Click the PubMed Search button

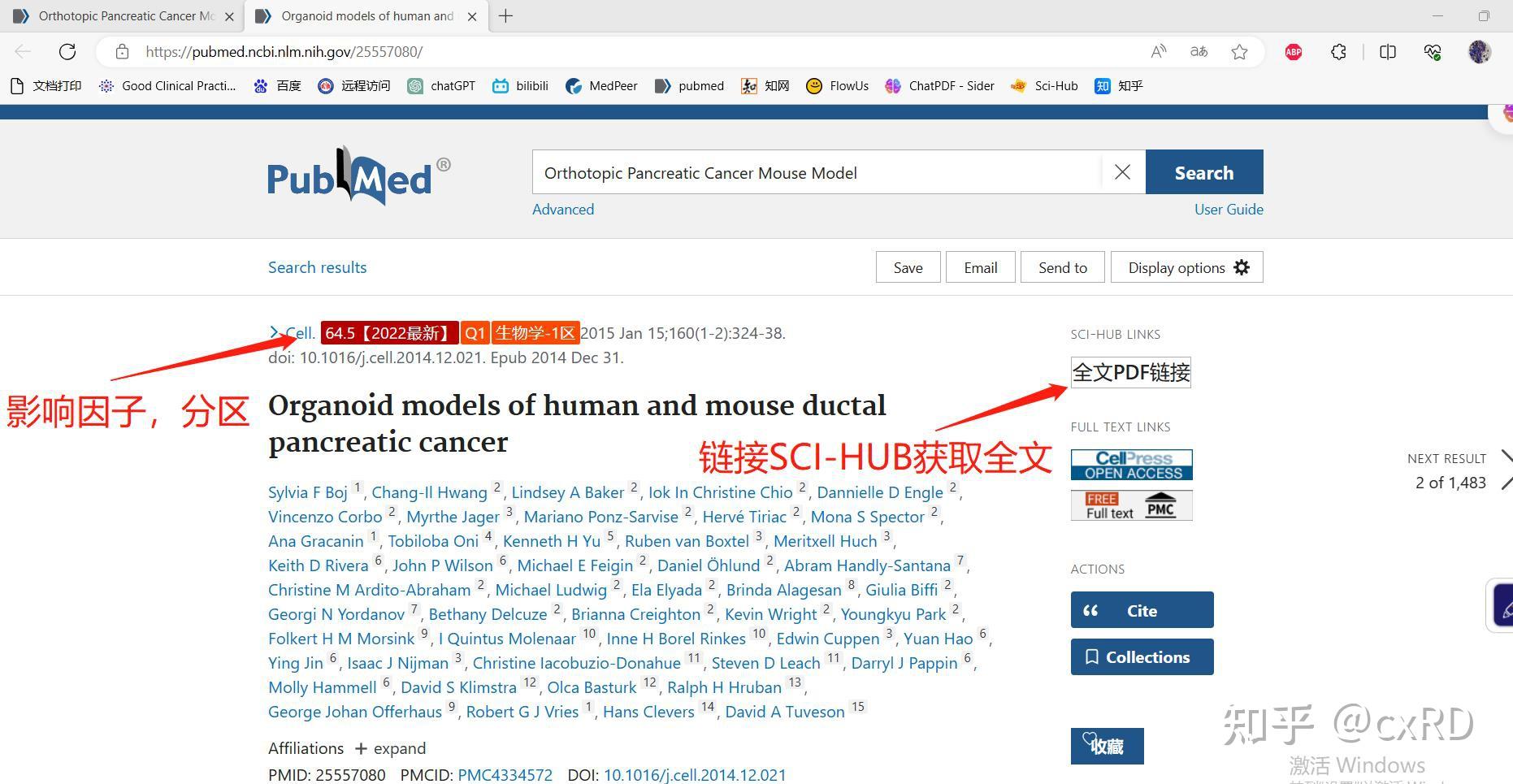(1204, 172)
